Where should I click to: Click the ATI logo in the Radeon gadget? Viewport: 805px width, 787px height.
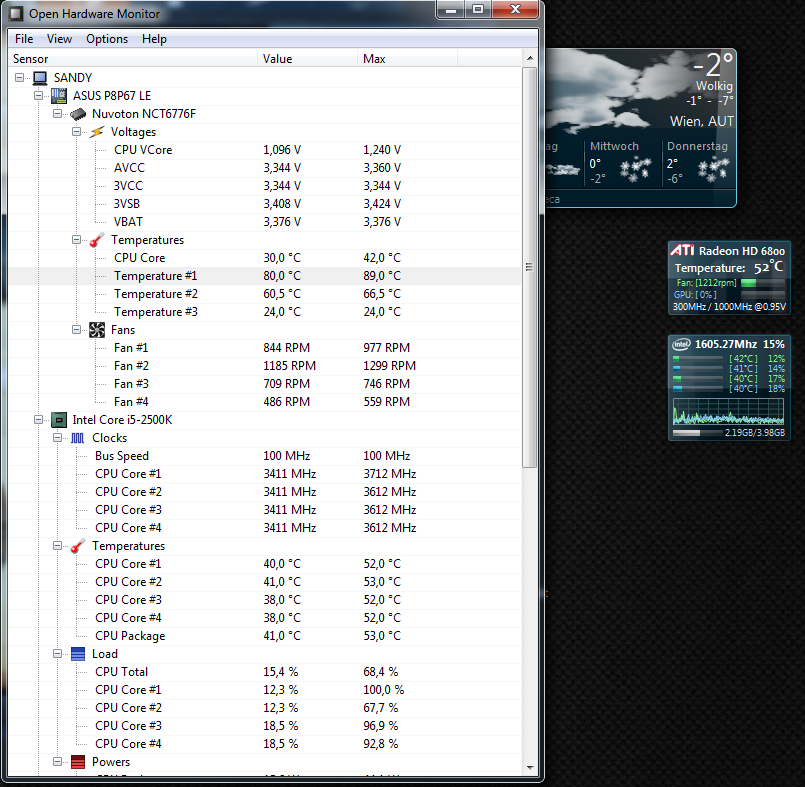[x=682, y=250]
